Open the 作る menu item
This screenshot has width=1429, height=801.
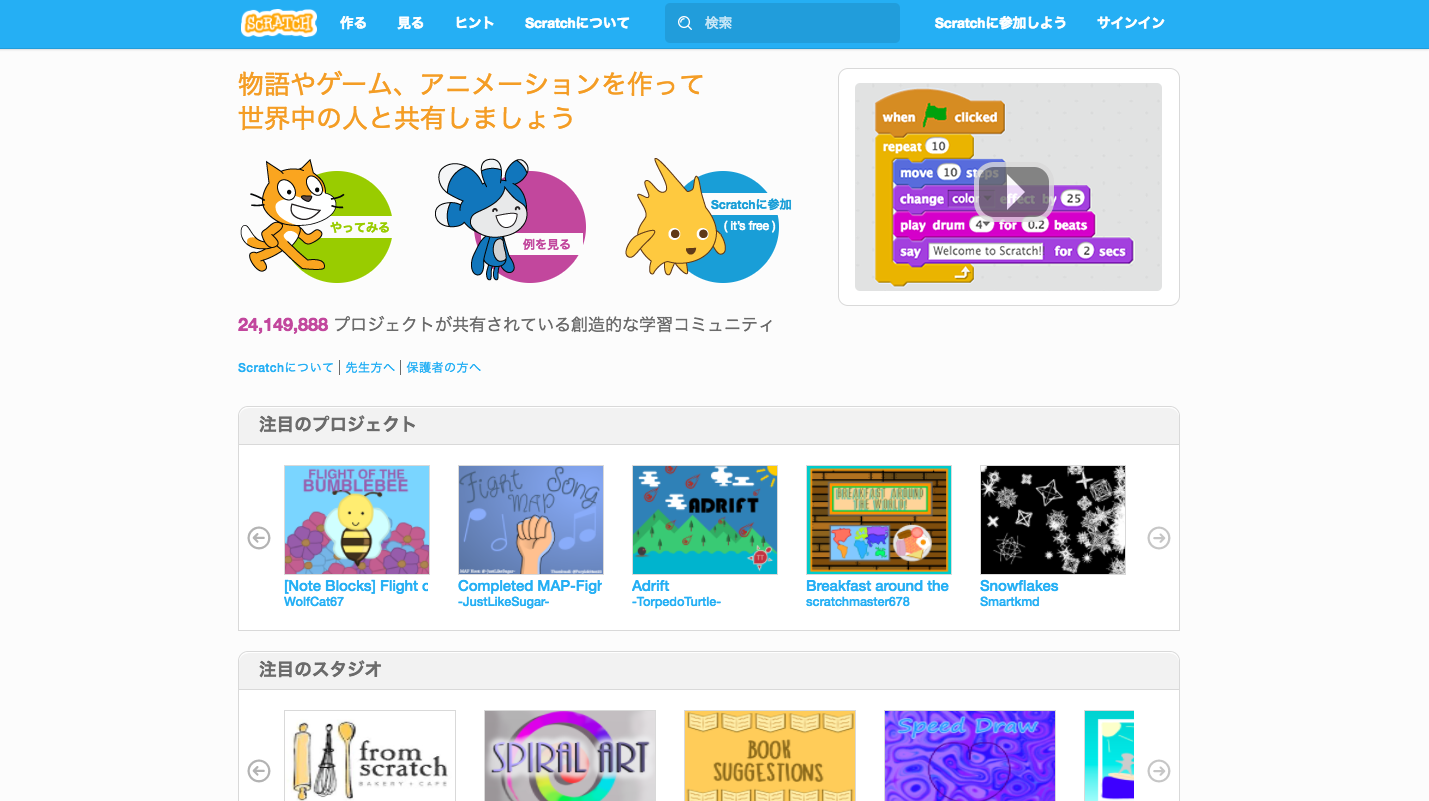coord(353,23)
